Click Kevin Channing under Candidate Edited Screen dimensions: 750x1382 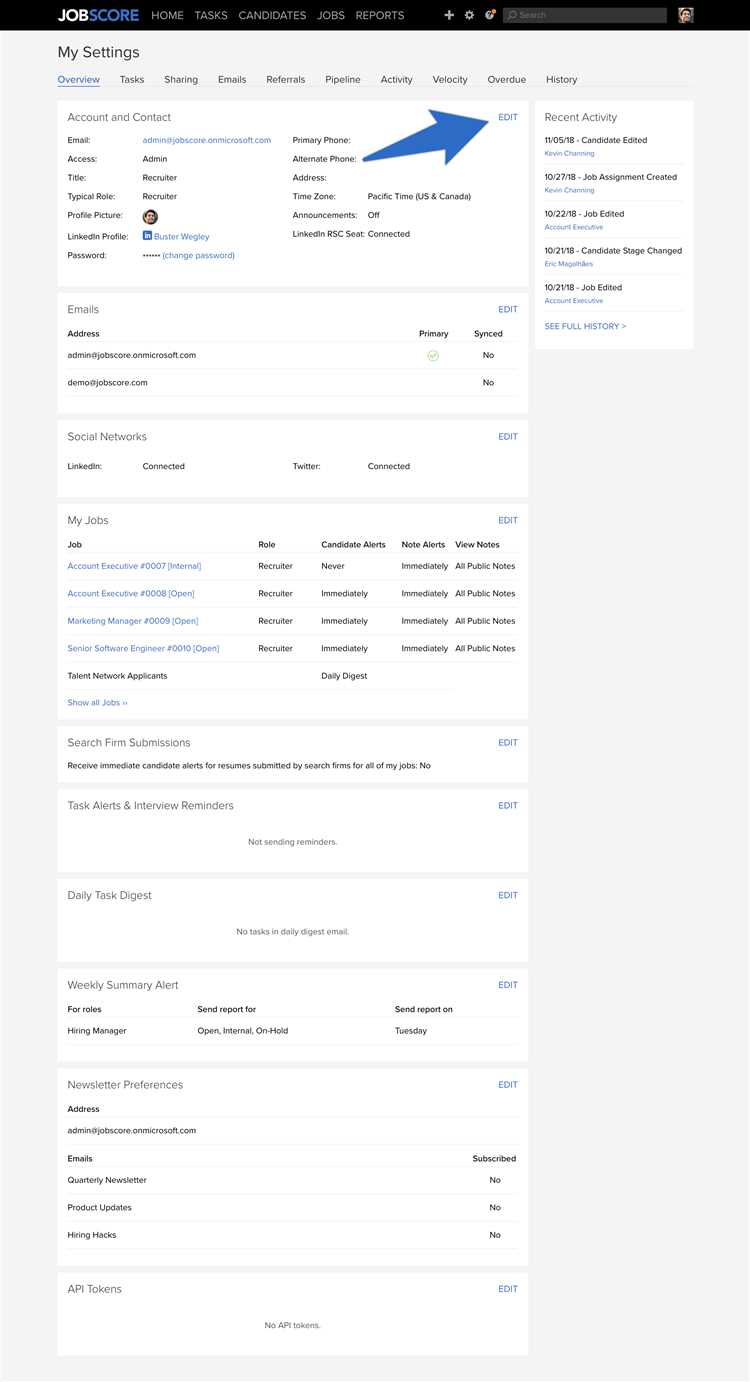click(x=569, y=153)
